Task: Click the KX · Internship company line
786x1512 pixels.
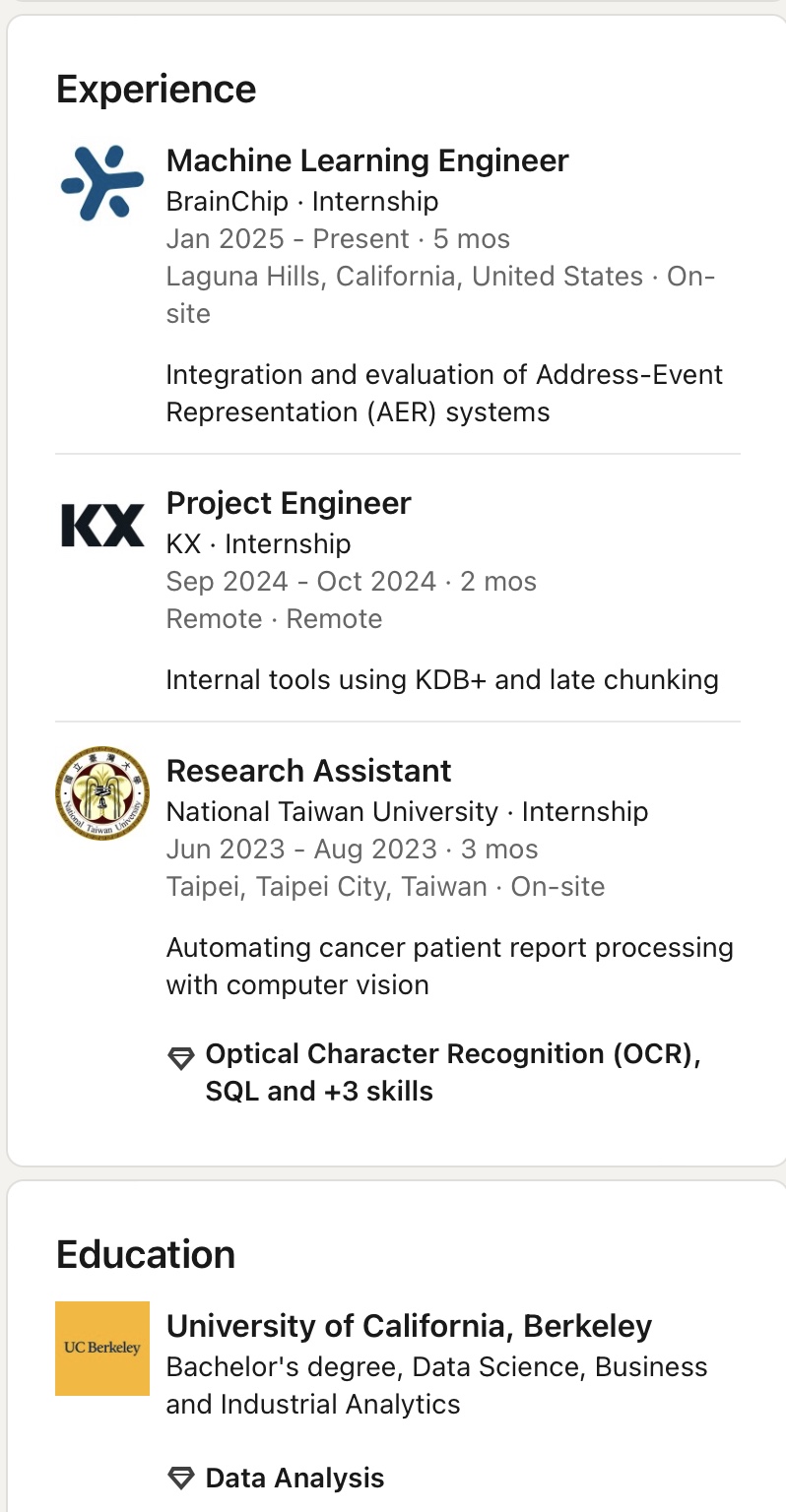Action: tap(258, 543)
